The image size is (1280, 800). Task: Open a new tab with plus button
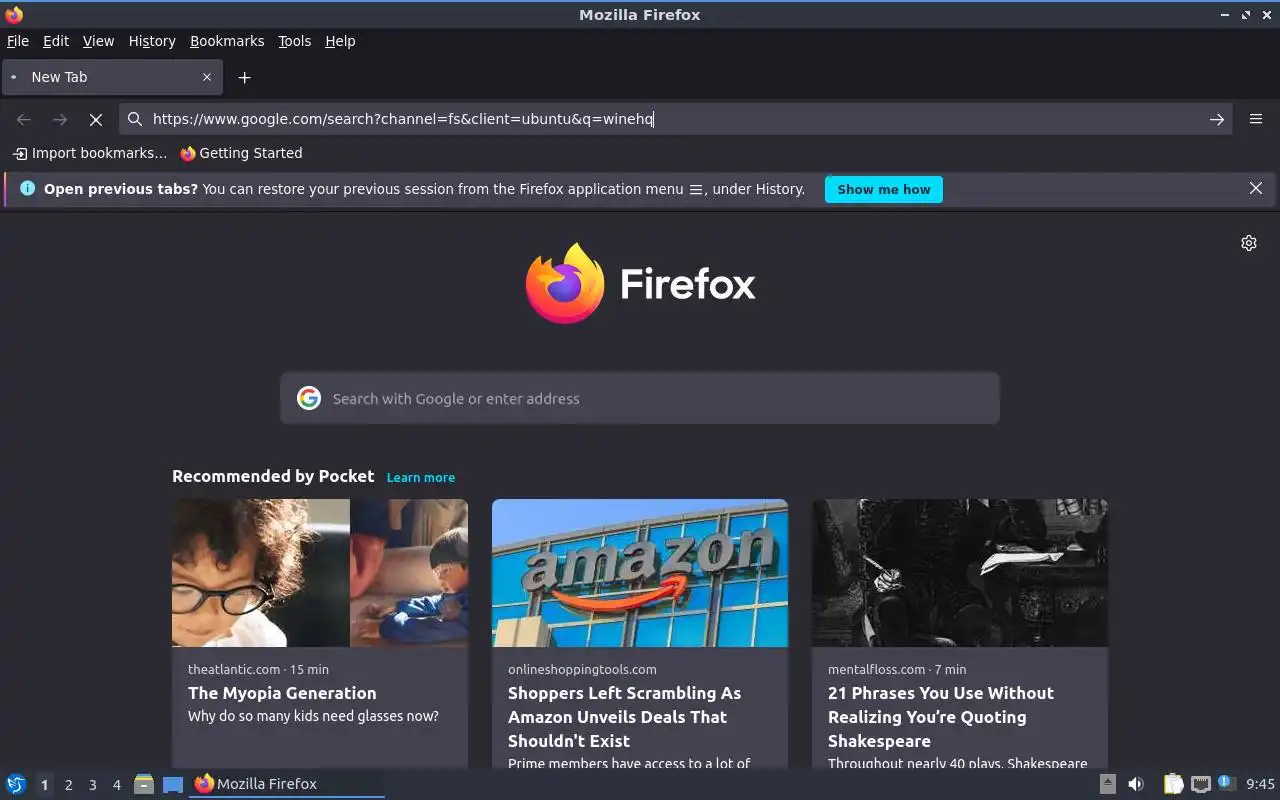(x=244, y=77)
